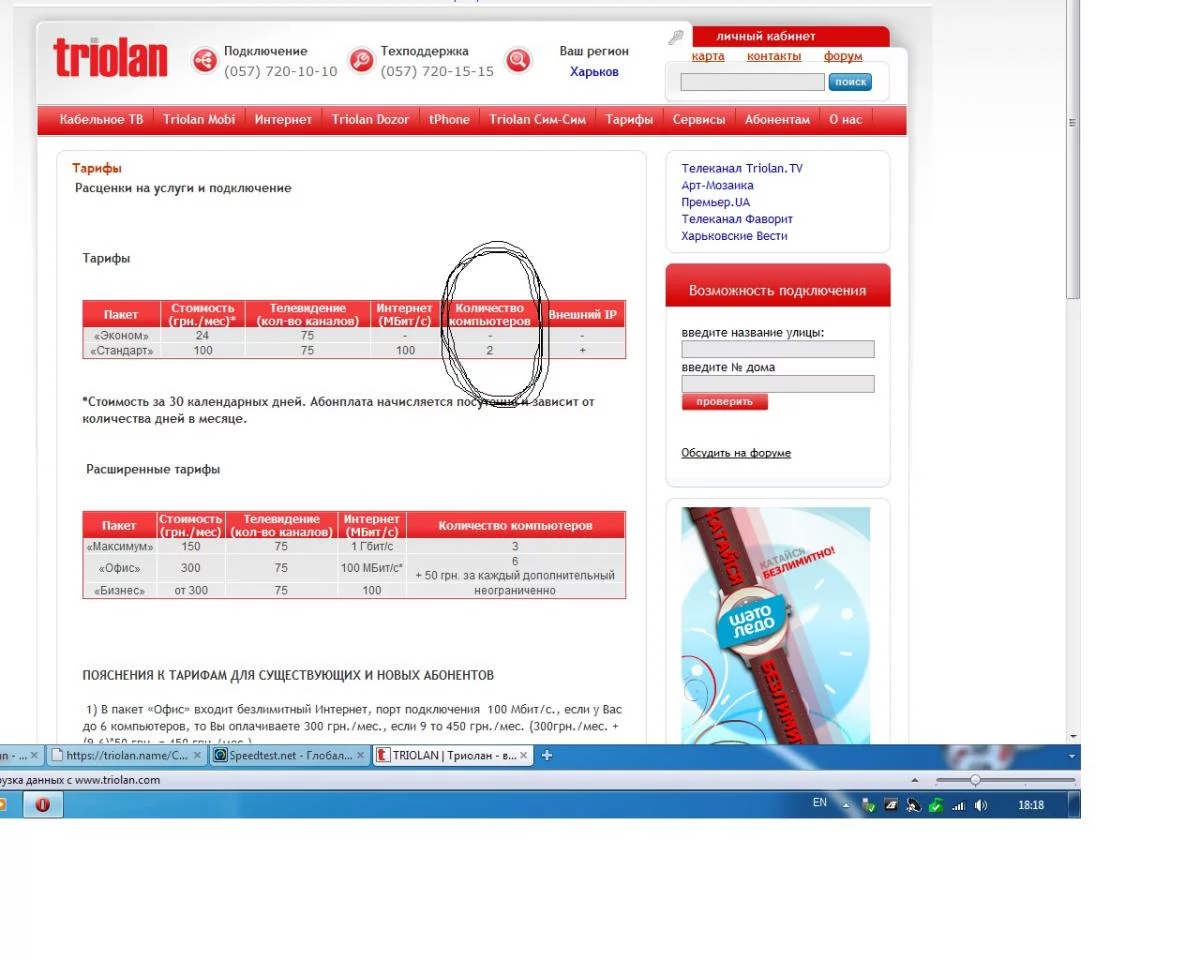This screenshot has width=1200, height=960.
Task: Open Телеканал Triolan.TV link
Action: click(x=742, y=169)
